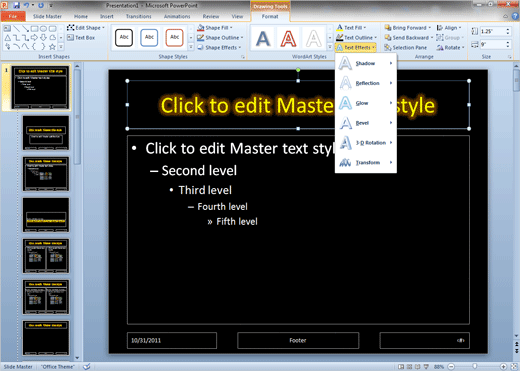Select the right arrow shape in shapes gallery
The width and height of the screenshot is (520, 371).
pos(34,38)
